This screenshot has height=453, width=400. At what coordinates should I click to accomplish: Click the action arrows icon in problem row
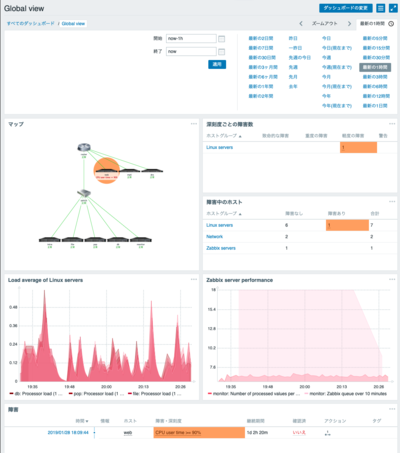327,433
